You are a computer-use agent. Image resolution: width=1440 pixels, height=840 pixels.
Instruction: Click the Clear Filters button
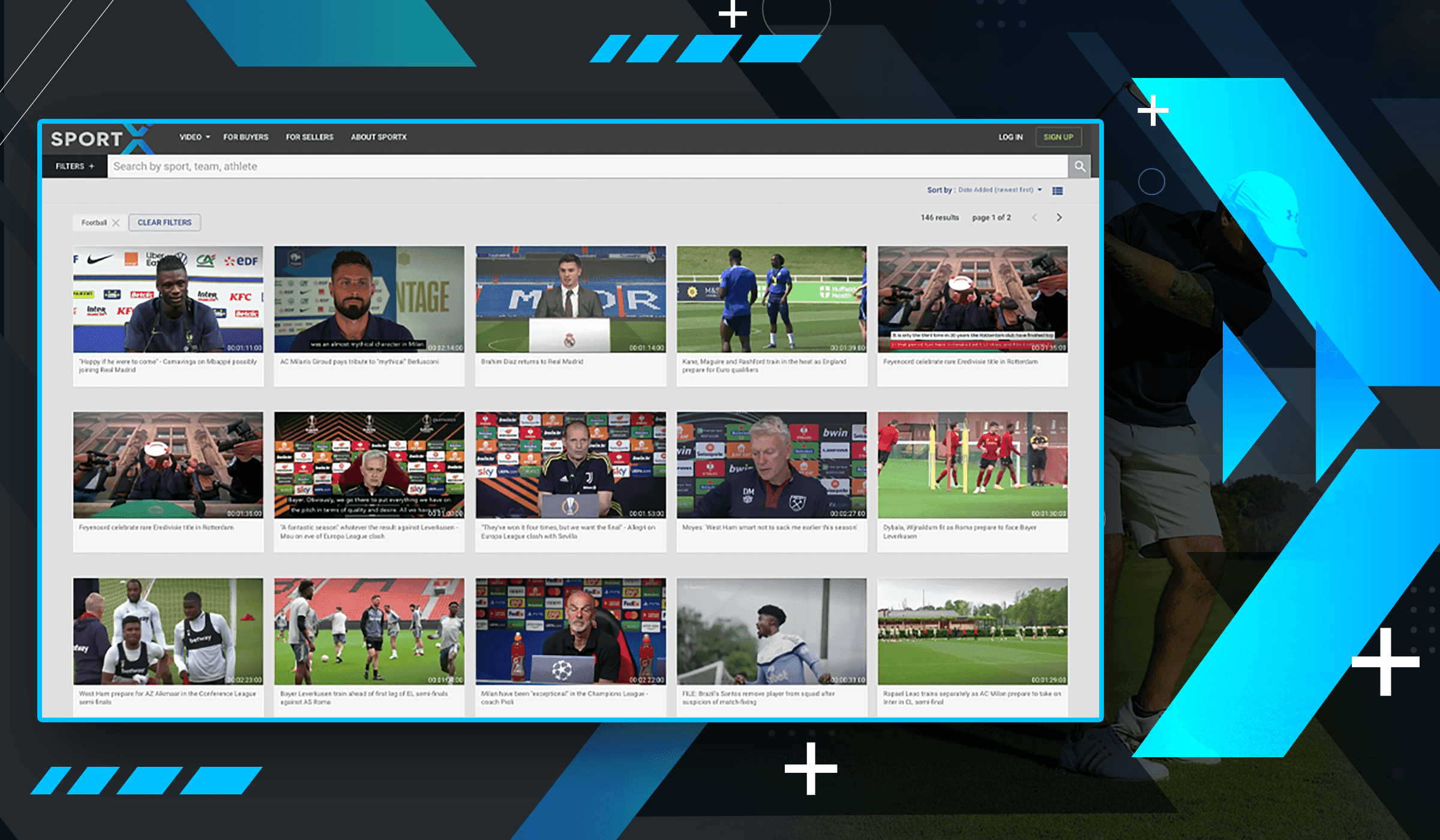pyautogui.click(x=164, y=223)
